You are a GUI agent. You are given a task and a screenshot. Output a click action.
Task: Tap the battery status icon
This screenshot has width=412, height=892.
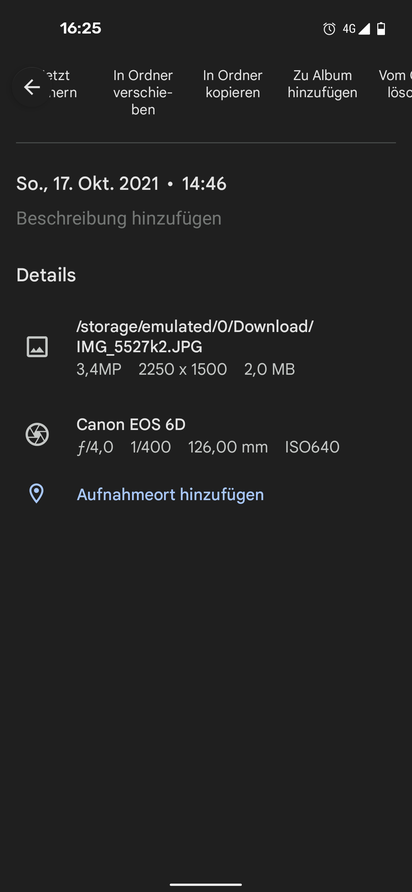click(x=381, y=29)
